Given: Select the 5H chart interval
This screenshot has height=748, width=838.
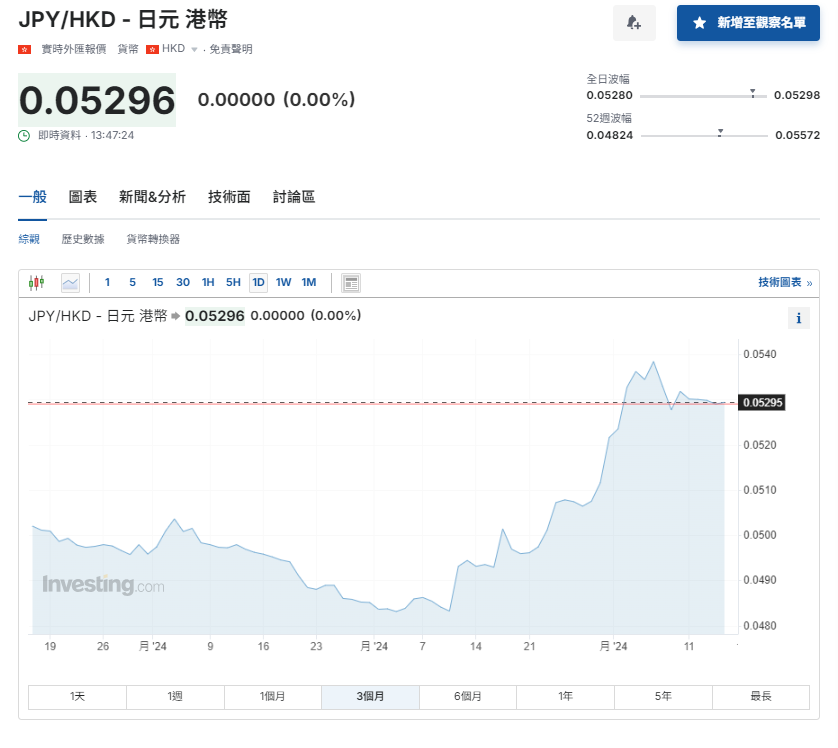Looking at the screenshot, I should click(x=233, y=282).
